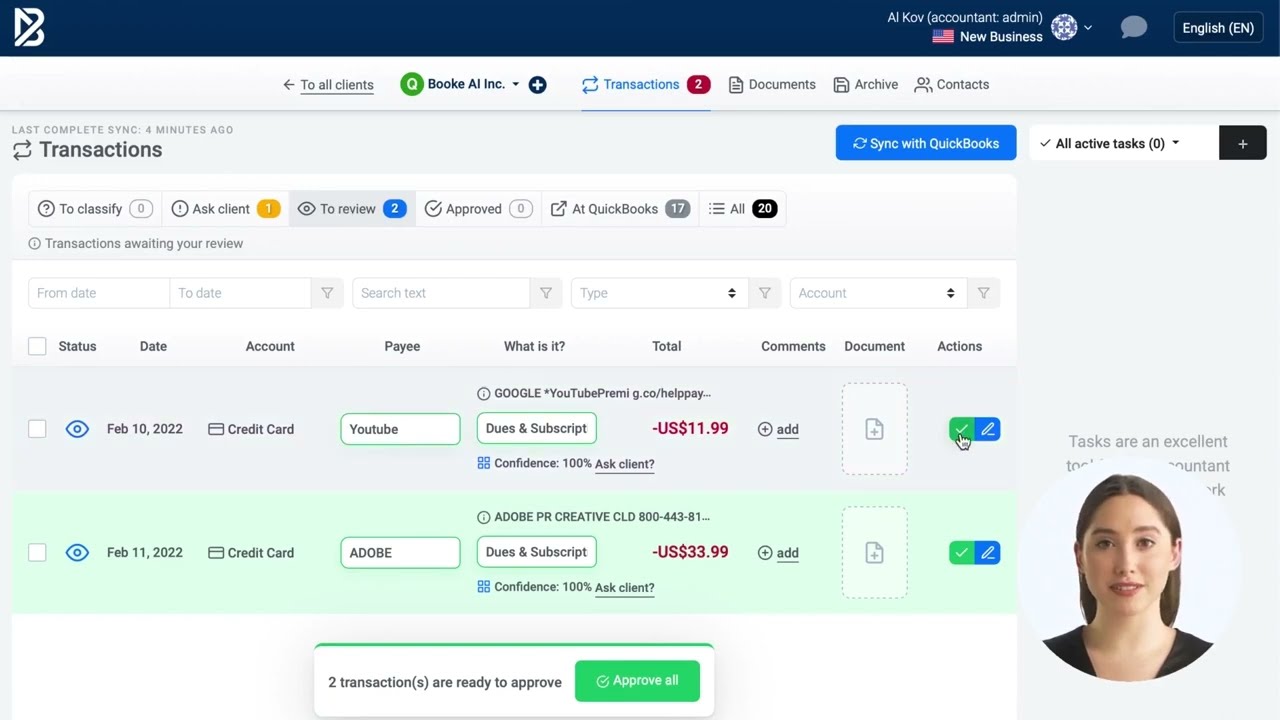The image size is (1280, 720).
Task: Apply the date range filter icon
Action: [x=327, y=293]
